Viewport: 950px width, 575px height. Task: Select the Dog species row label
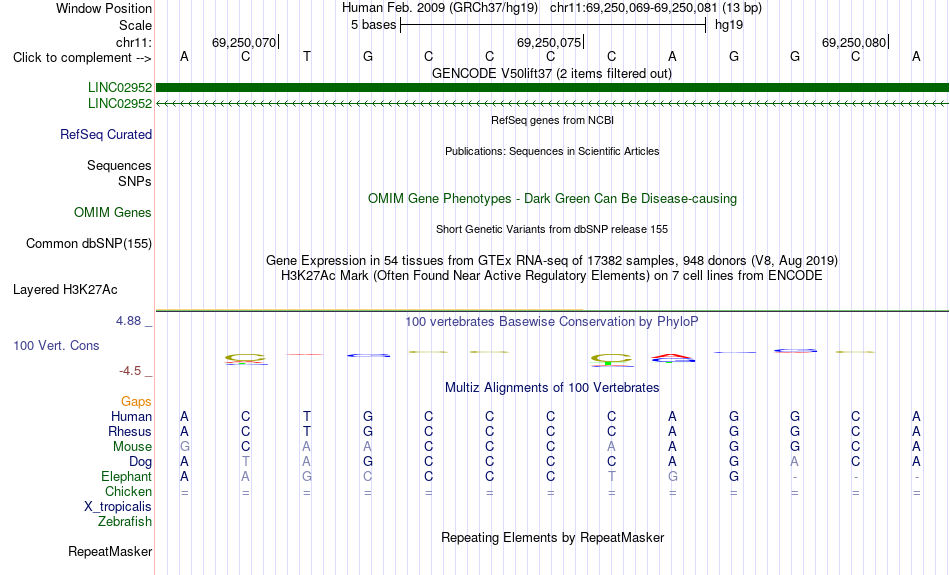click(140, 462)
